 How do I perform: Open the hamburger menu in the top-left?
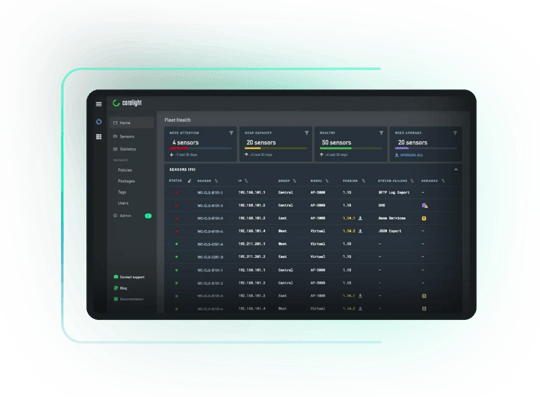(x=99, y=104)
